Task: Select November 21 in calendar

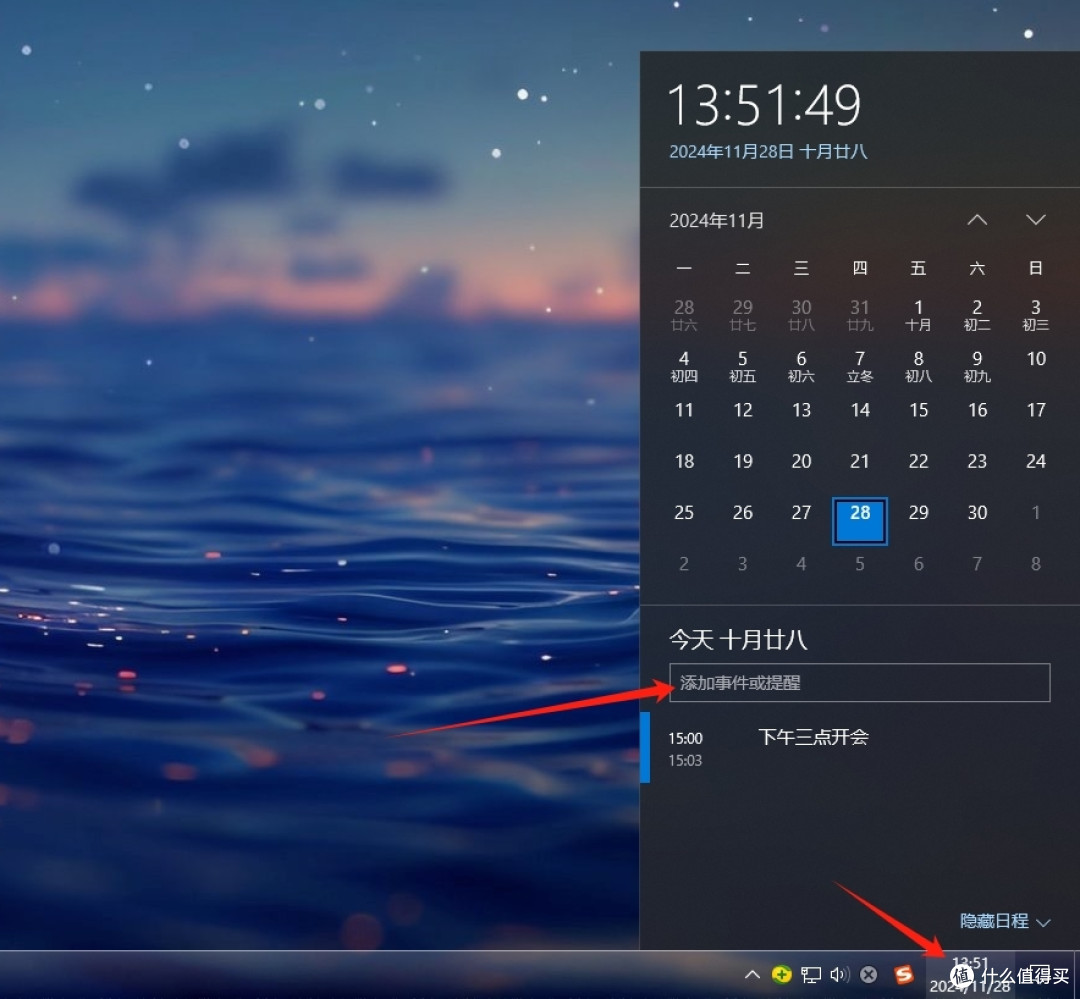Action: [860, 462]
